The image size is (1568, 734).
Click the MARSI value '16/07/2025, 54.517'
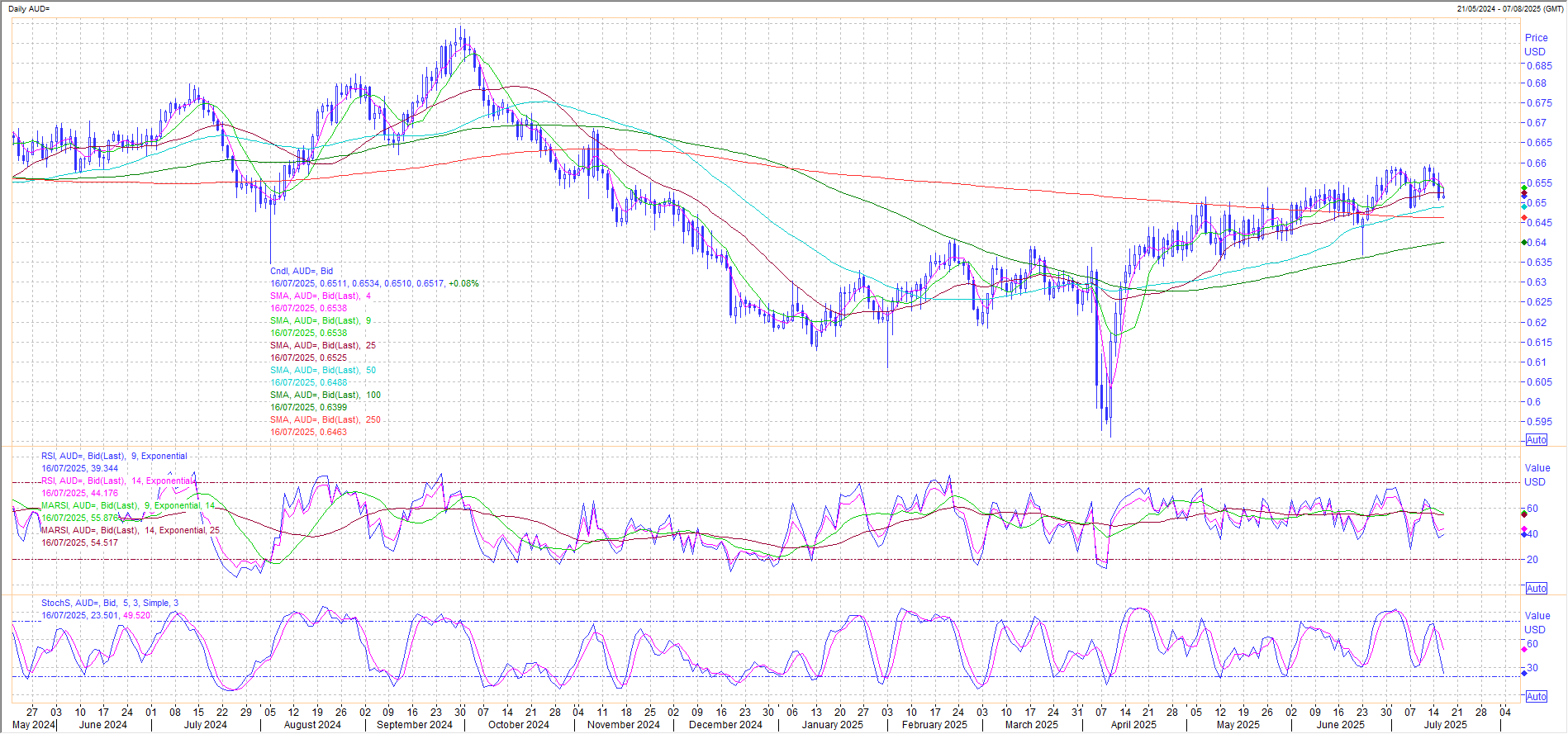coord(79,542)
